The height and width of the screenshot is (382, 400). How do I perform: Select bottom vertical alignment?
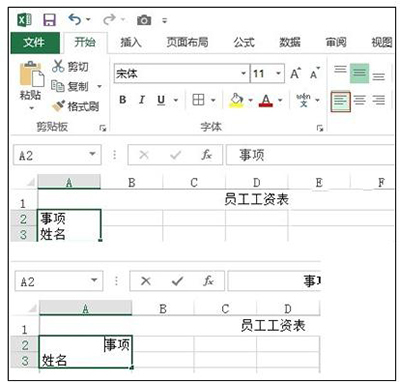point(379,76)
